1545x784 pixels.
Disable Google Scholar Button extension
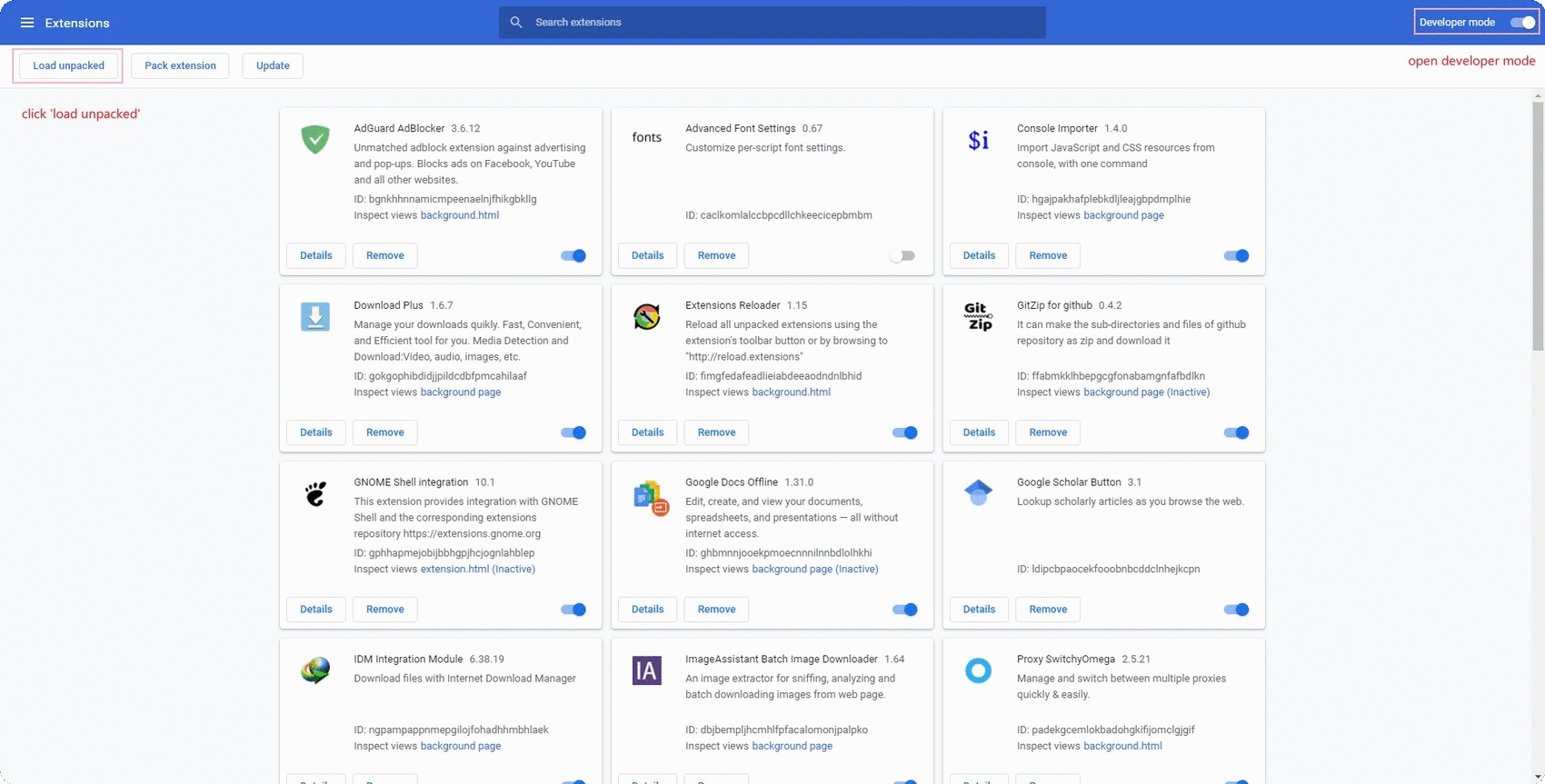coord(1237,610)
